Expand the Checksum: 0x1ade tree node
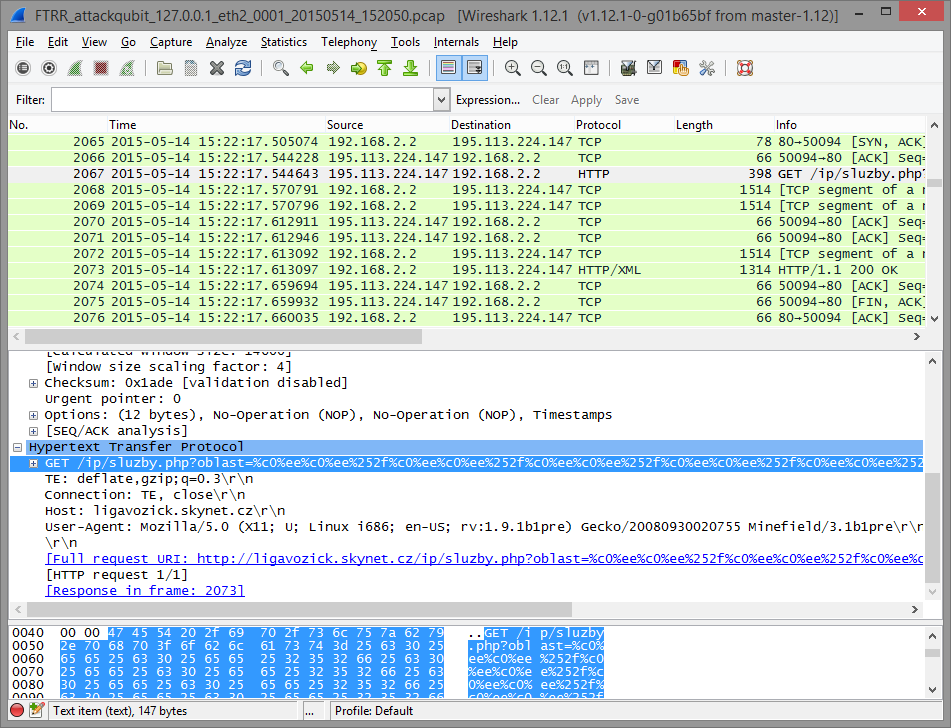This screenshot has height=728, width=951. click(x=33, y=383)
